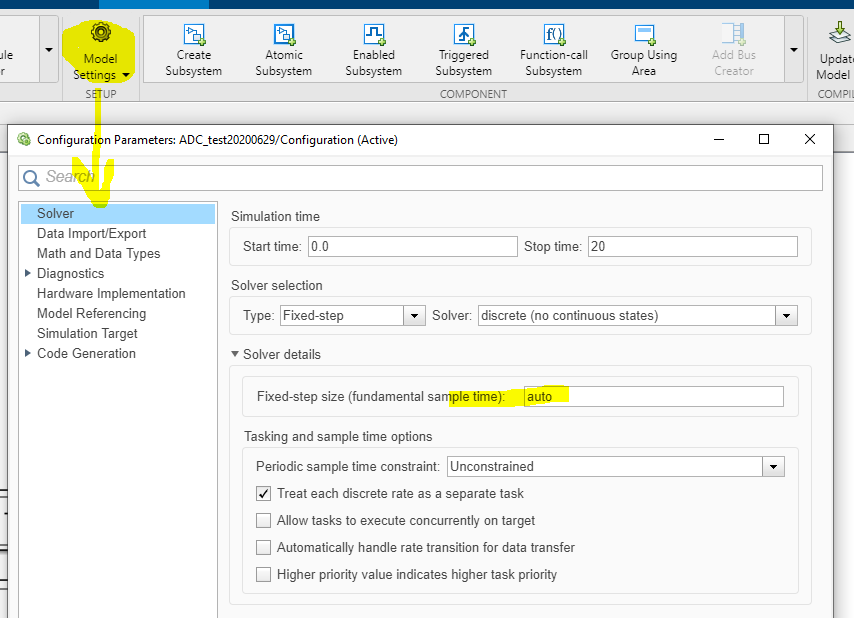This screenshot has width=854, height=618.
Task: Open Model Settings dropdown arrow
Action: [126, 75]
